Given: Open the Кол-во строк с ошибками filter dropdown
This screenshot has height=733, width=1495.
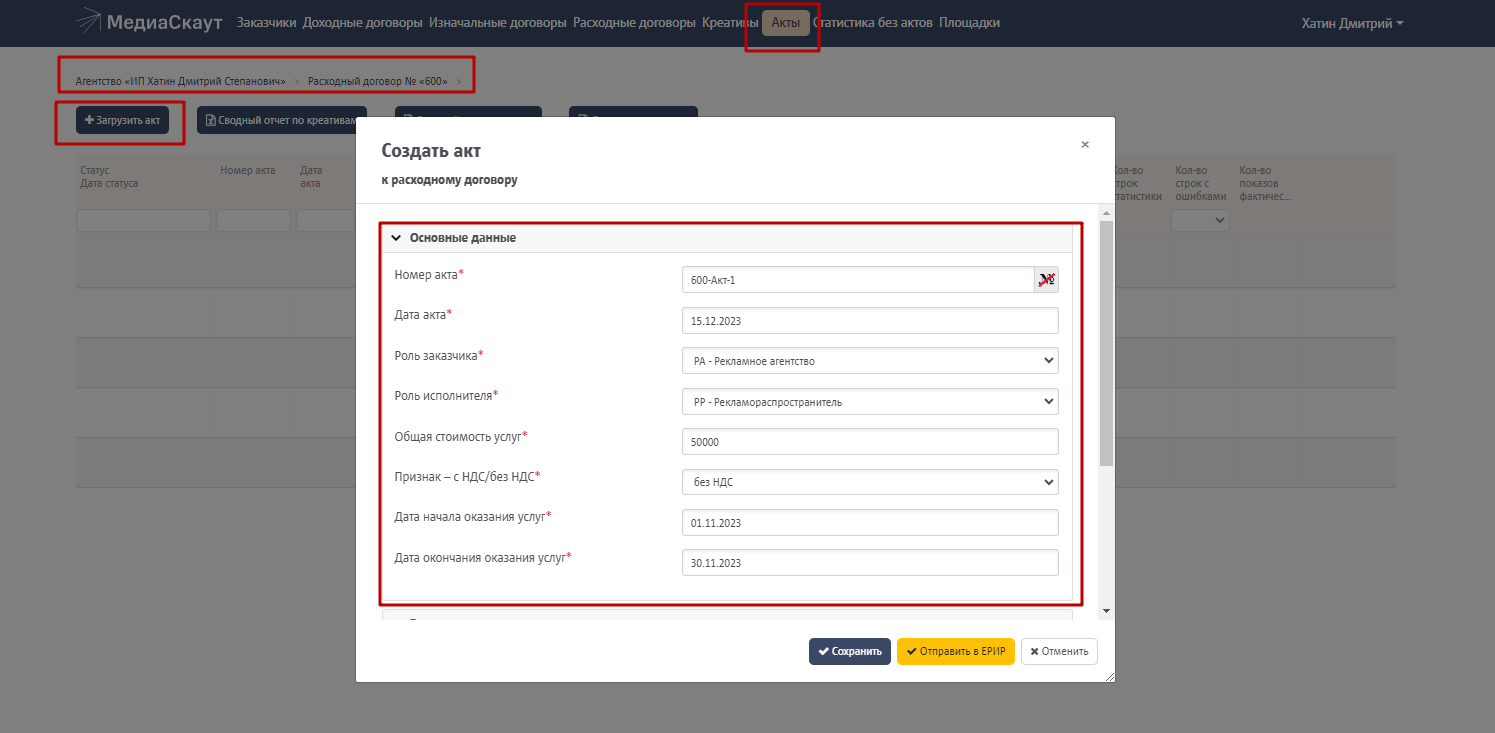Looking at the screenshot, I should point(1200,221).
